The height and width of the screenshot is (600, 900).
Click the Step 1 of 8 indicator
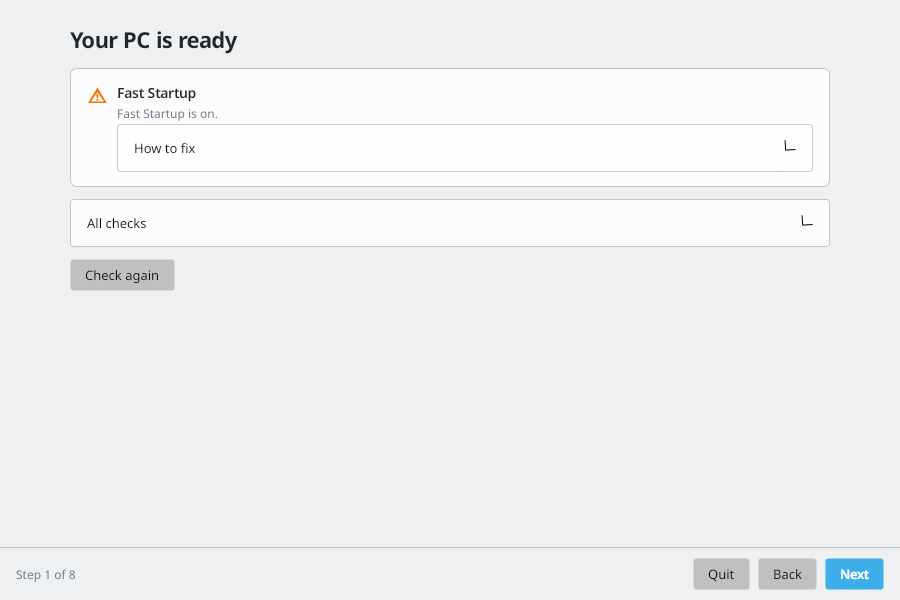click(45, 575)
